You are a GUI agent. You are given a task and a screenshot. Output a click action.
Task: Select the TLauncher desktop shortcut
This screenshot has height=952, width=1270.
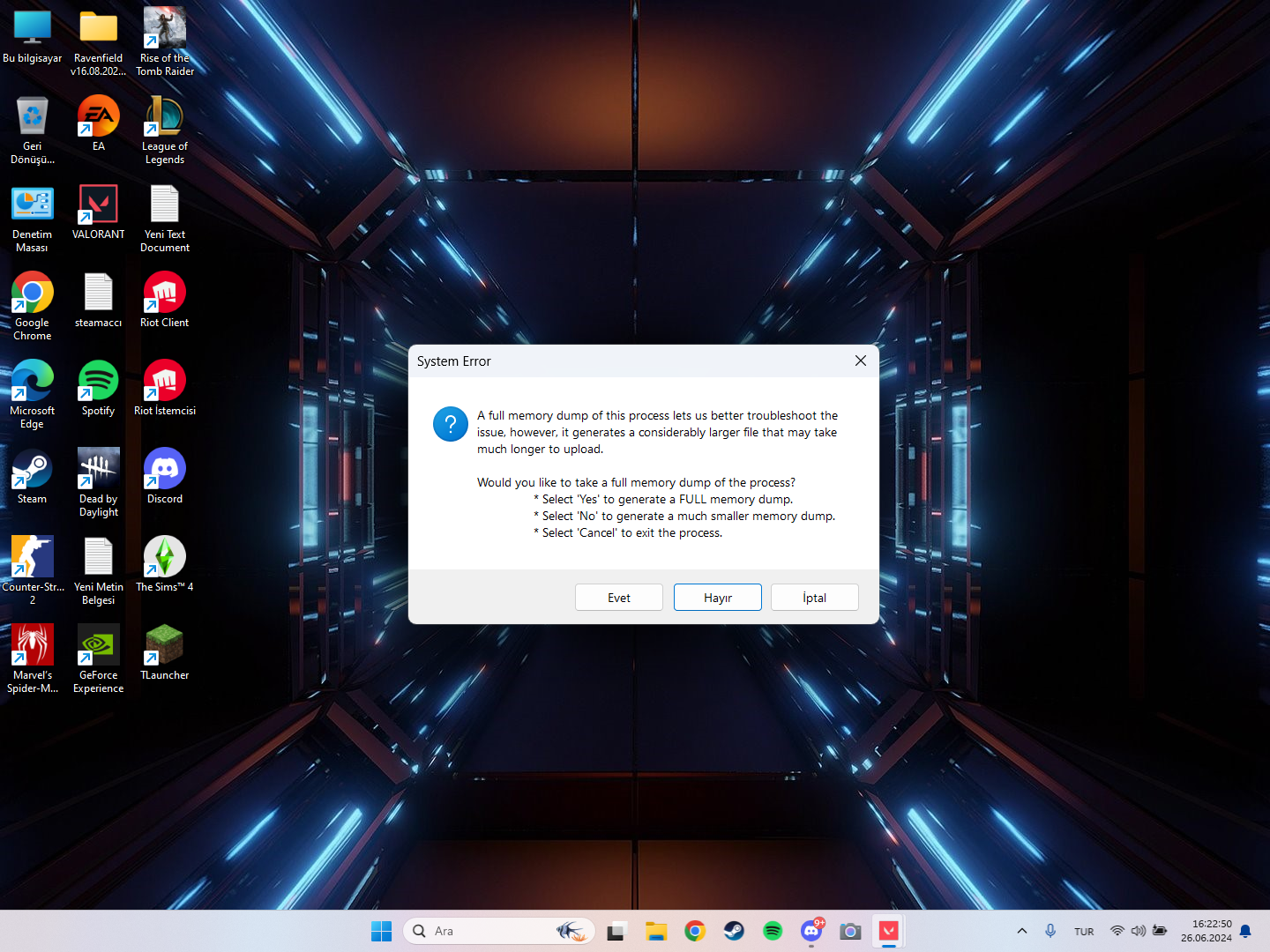165,652
